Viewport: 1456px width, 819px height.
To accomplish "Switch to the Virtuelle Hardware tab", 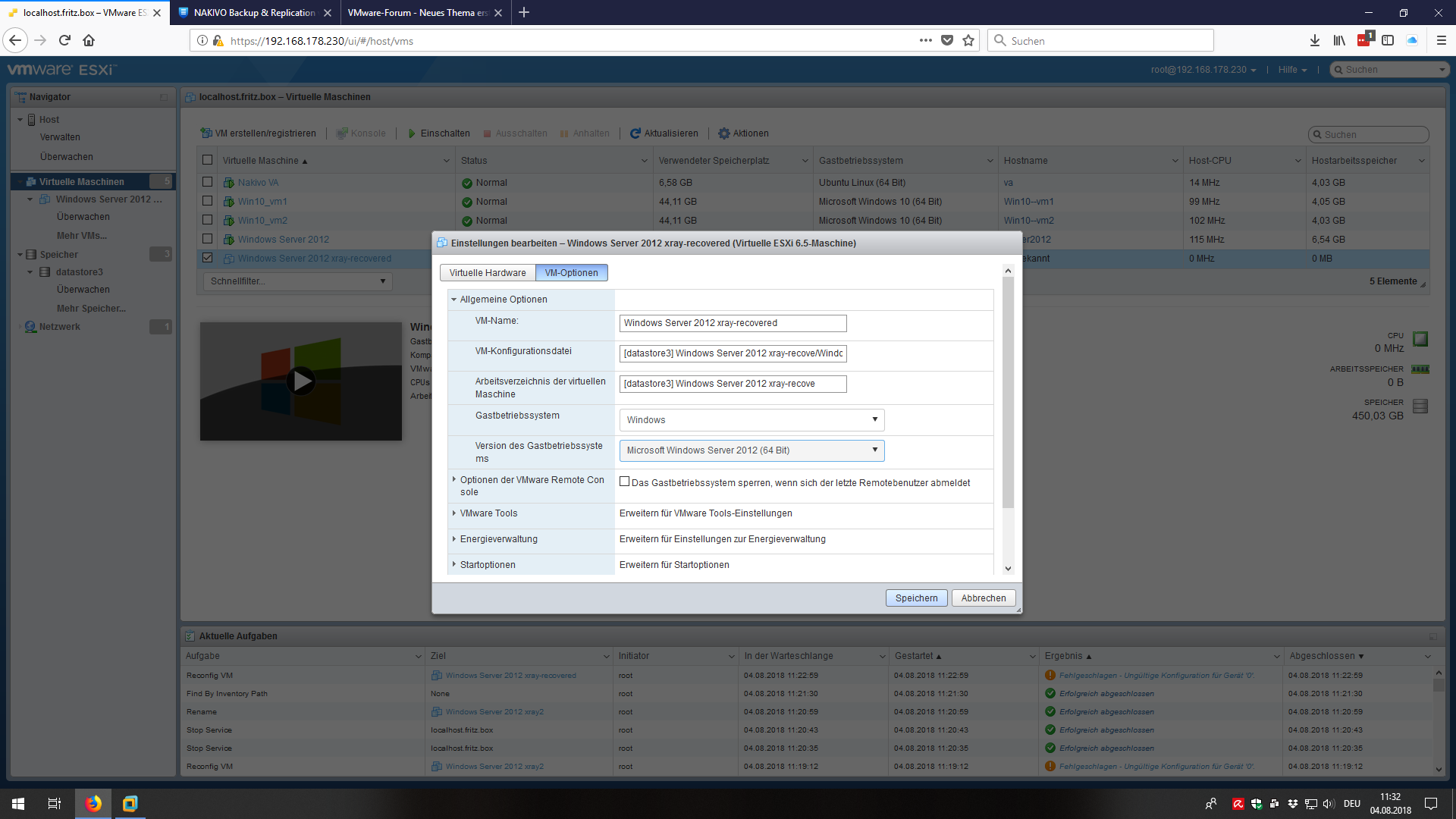I will (x=487, y=273).
